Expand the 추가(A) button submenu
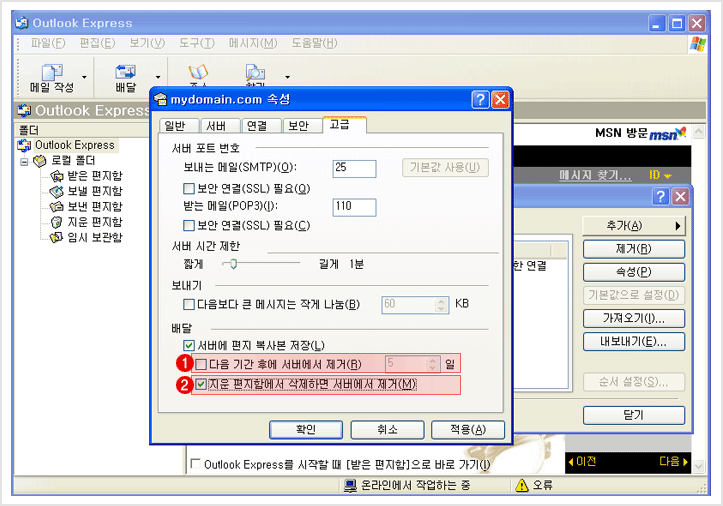723x506 pixels. 635,226
